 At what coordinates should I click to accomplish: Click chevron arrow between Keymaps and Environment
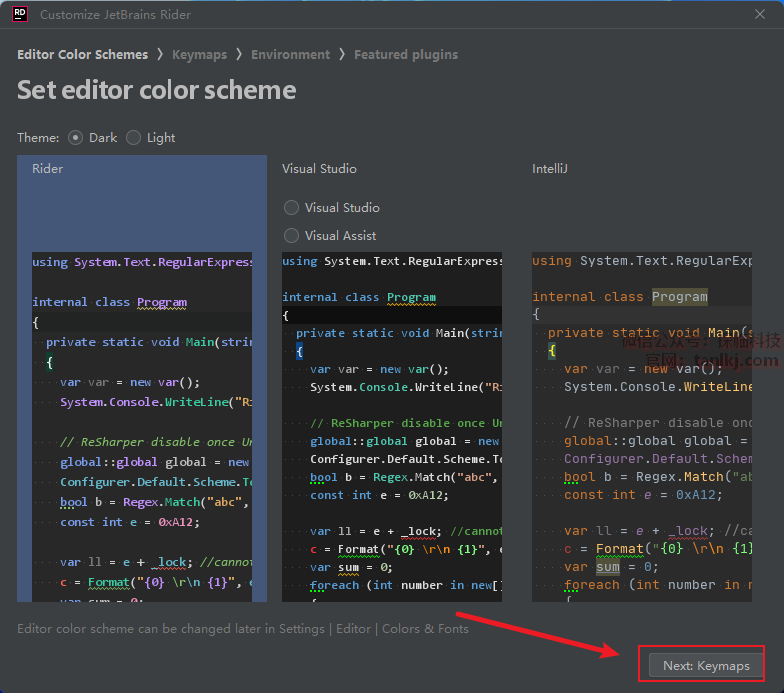[x=239, y=55]
